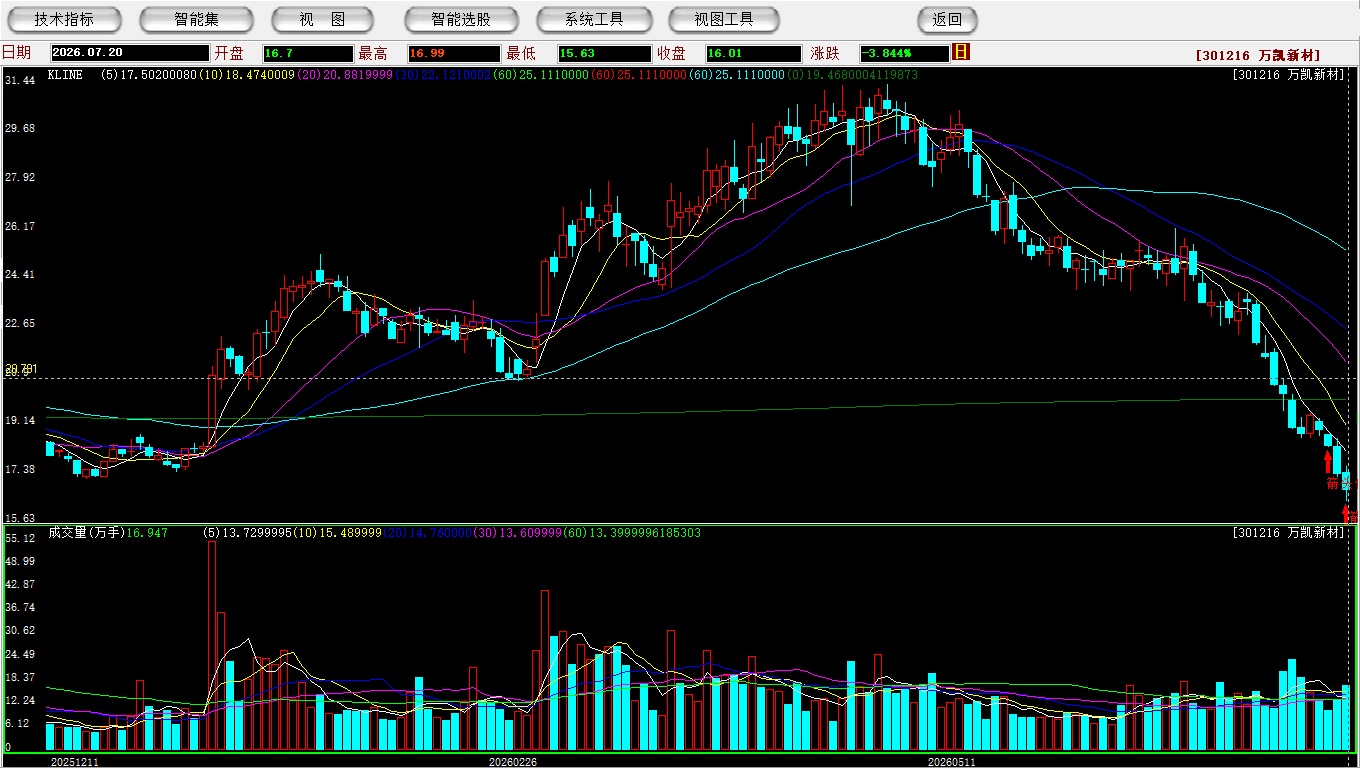This screenshot has height=768, width=1360.
Task: Click the 成交量(万手) volume label
Action: (x=86, y=533)
